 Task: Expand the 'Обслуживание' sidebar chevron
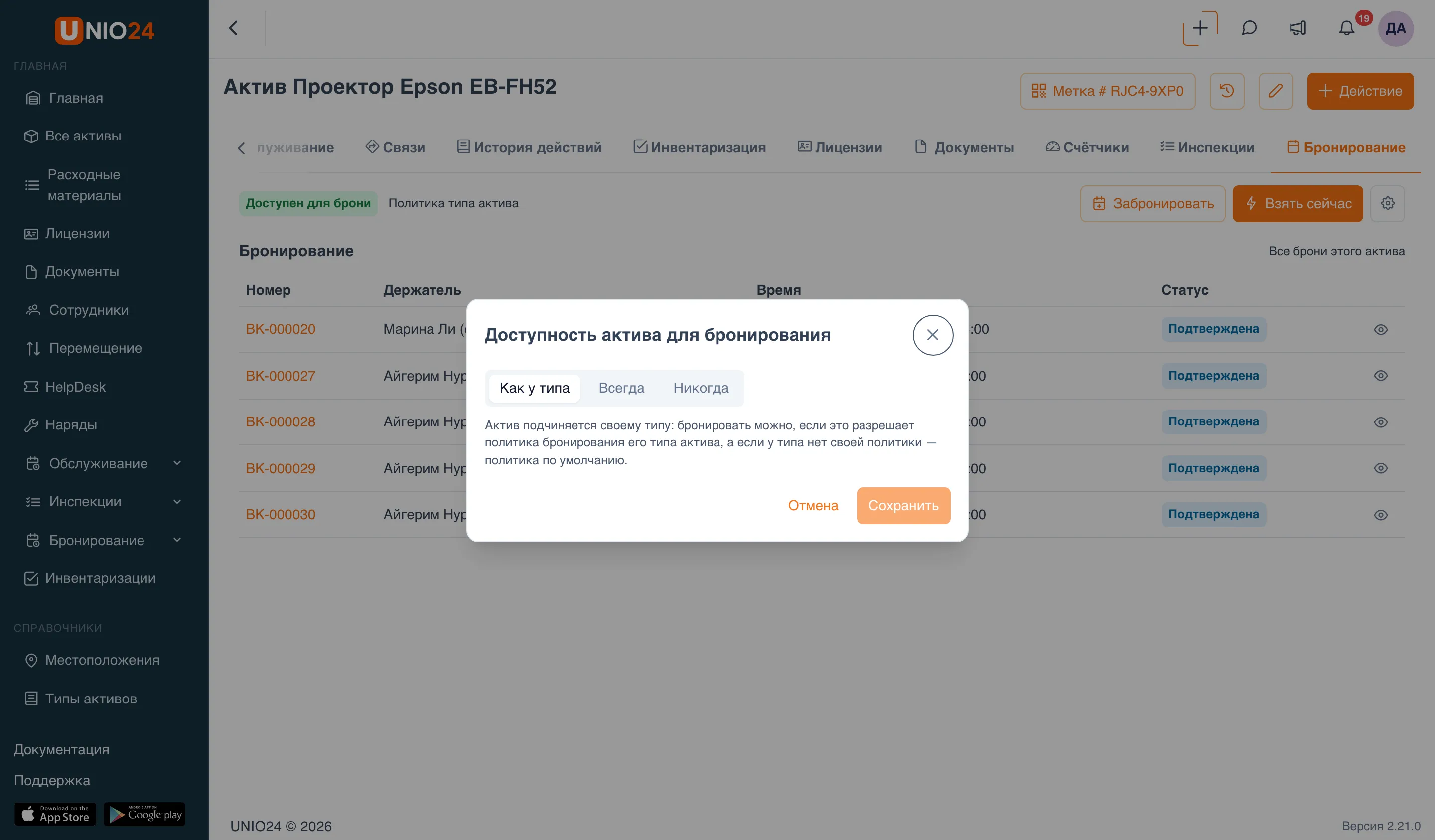pyautogui.click(x=177, y=463)
